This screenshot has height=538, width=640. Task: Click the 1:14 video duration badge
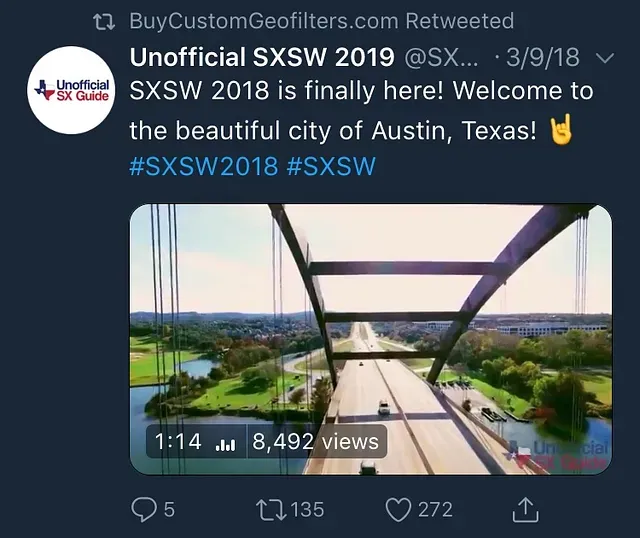coord(177,441)
